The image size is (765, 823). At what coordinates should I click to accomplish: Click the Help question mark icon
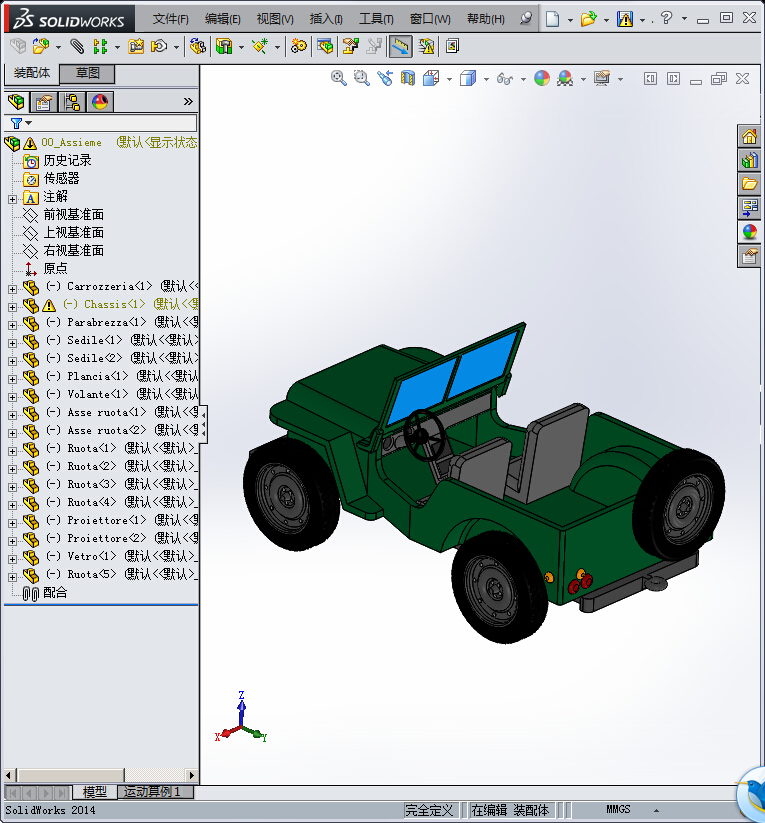coord(666,18)
